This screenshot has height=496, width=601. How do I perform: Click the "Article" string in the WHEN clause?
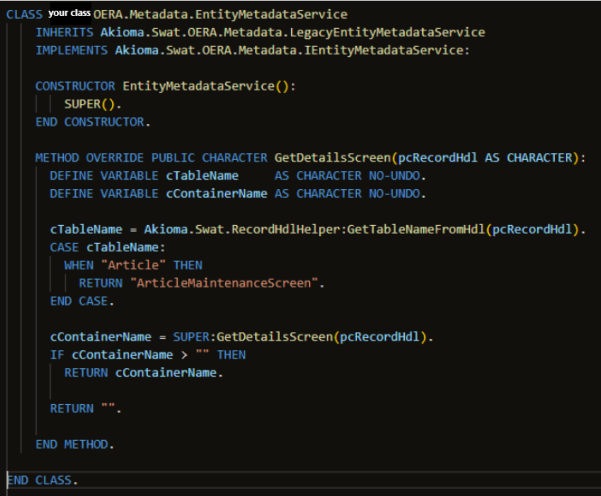(133, 265)
